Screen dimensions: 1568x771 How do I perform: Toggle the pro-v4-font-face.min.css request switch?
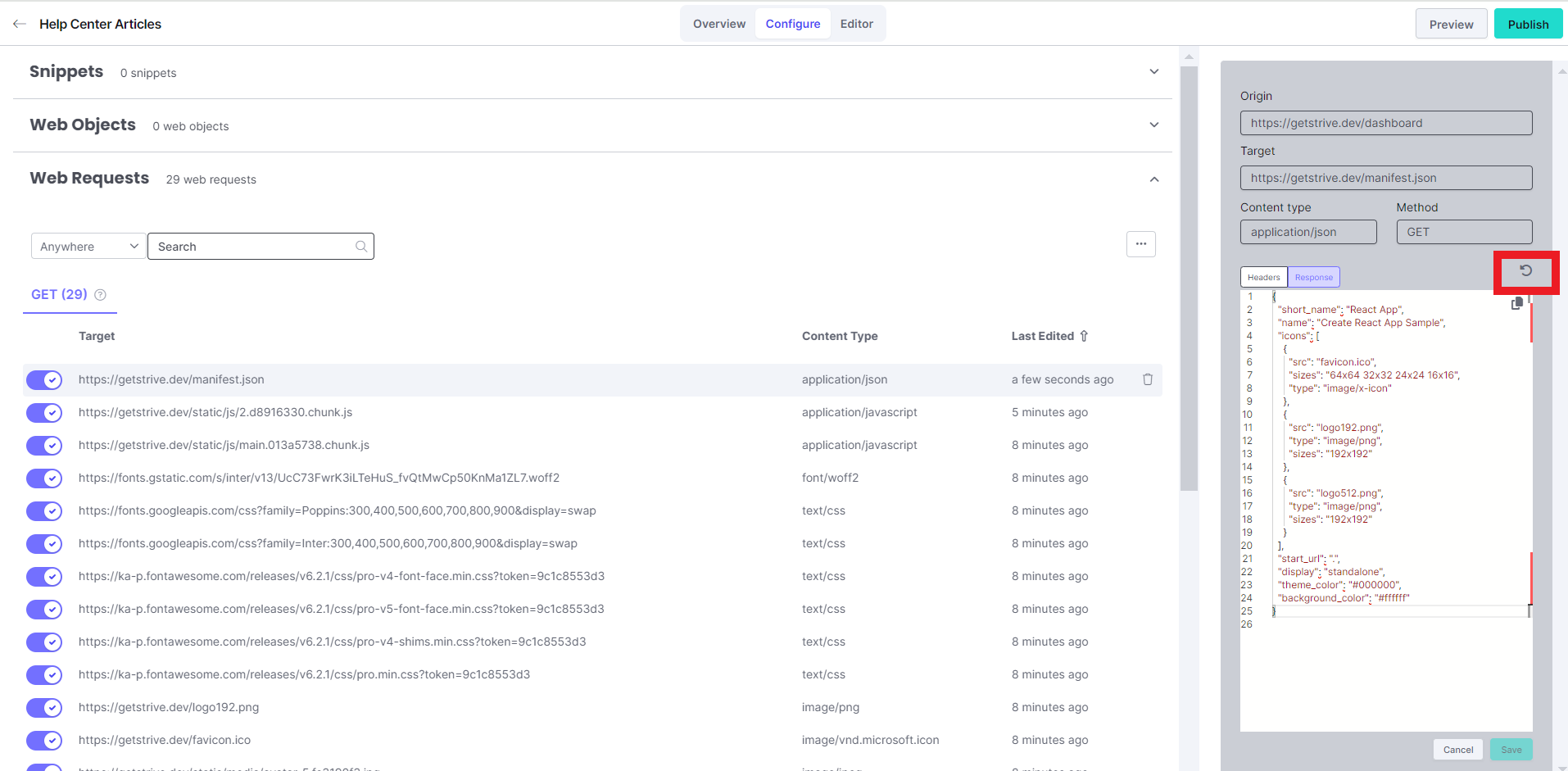point(44,577)
